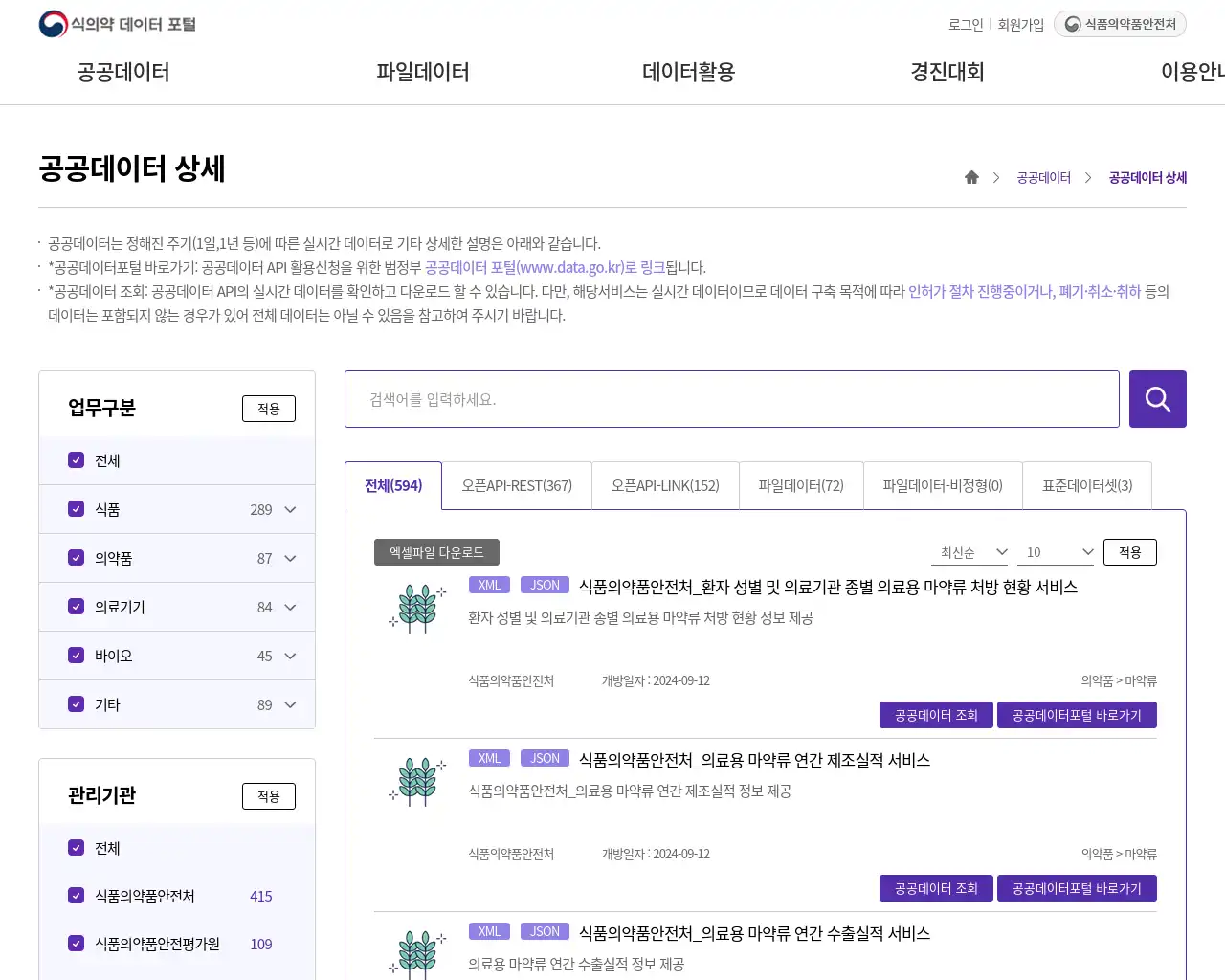Click the JSON badge on 환자 성별 서비스

(x=546, y=585)
